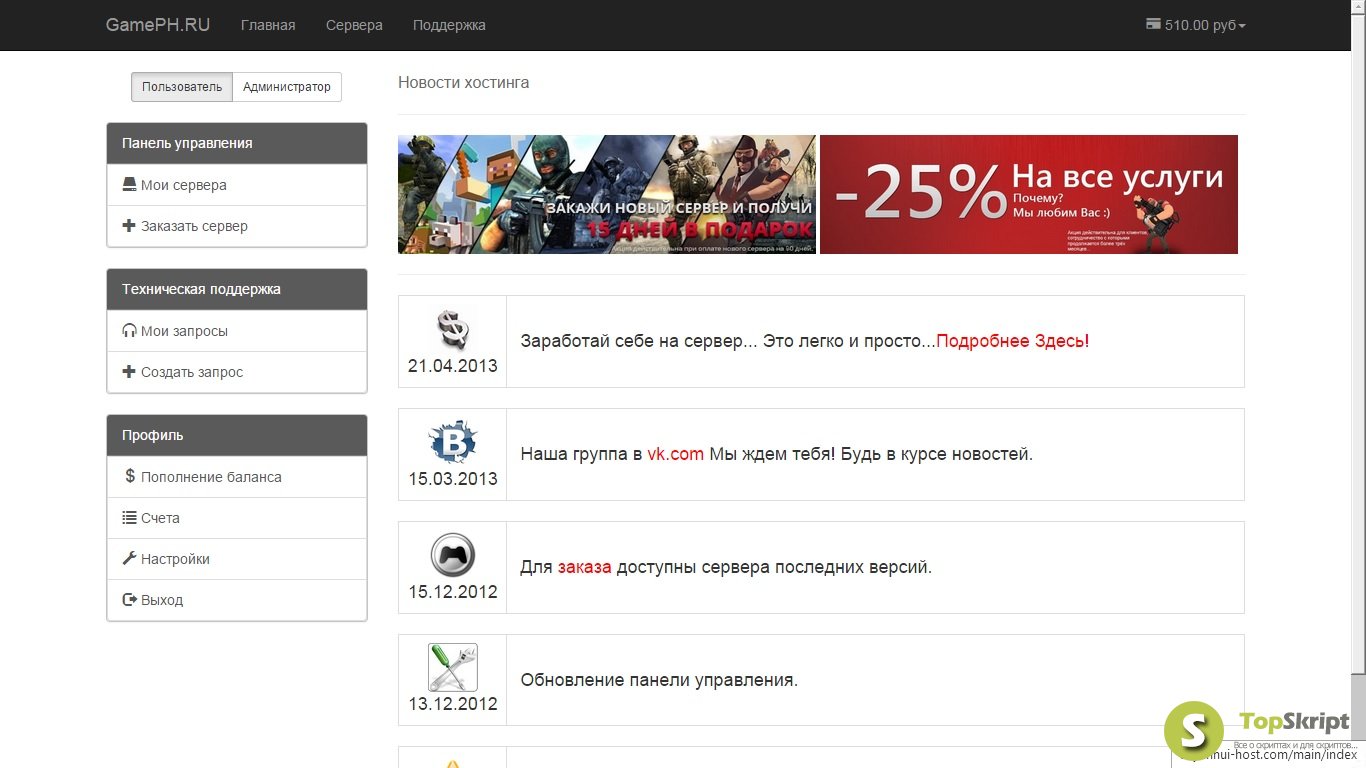Click the date 13.12.2012
The image size is (1366, 768).
point(453,705)
